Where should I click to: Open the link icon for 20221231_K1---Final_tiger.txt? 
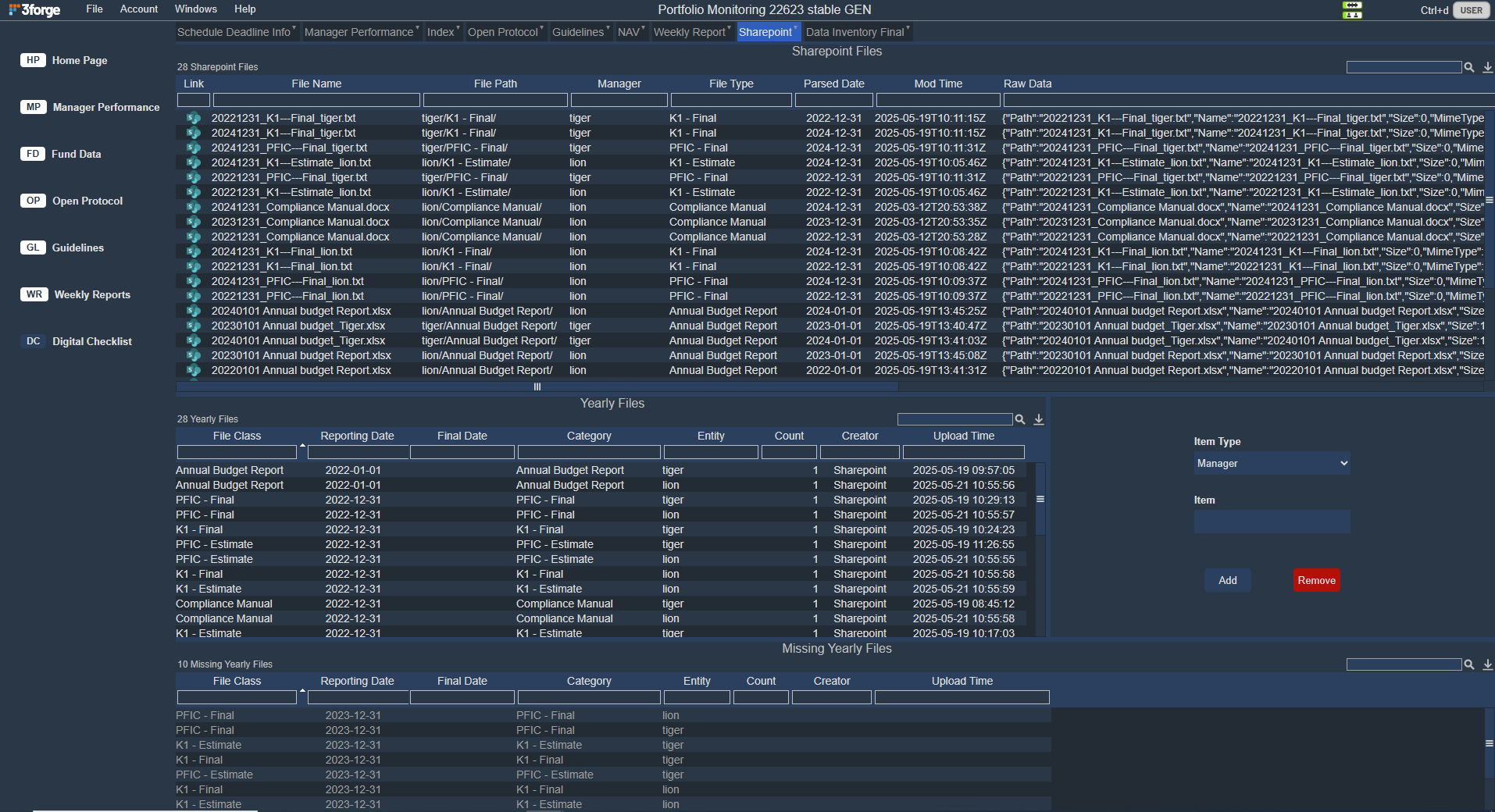193,118
